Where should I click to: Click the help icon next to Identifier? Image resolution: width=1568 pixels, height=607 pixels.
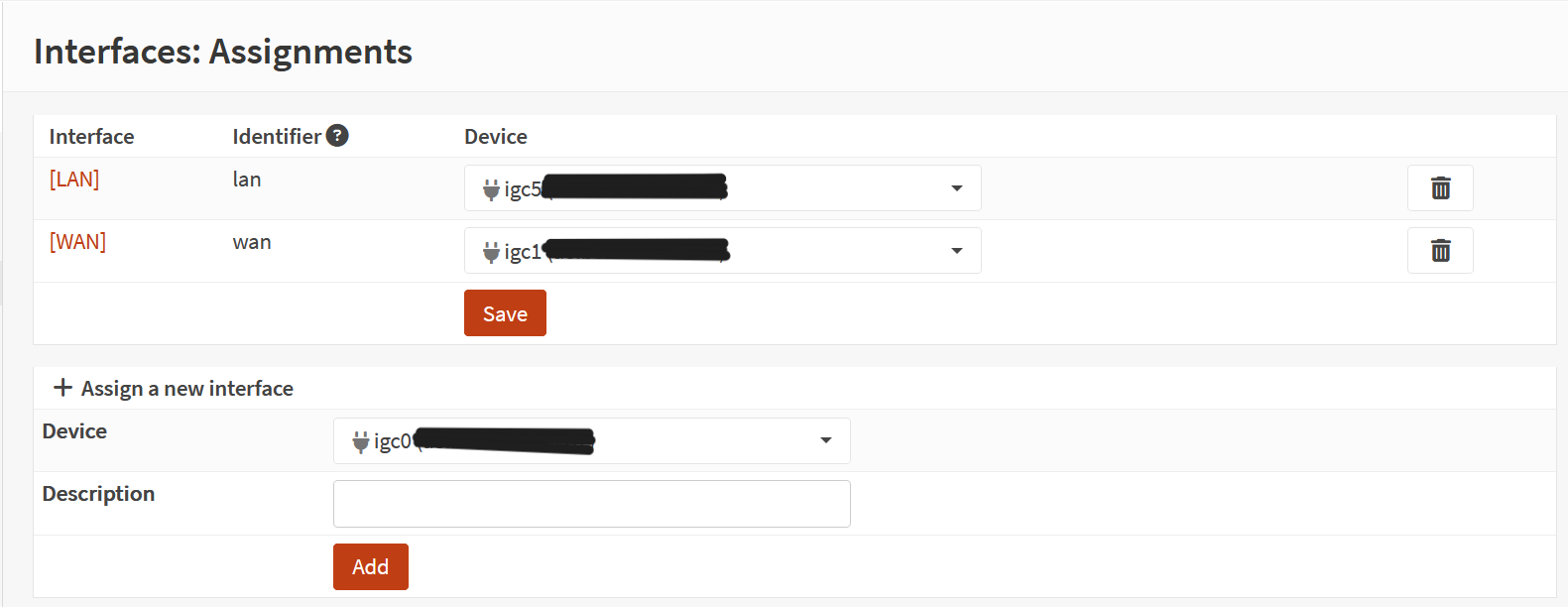(337, 136)
